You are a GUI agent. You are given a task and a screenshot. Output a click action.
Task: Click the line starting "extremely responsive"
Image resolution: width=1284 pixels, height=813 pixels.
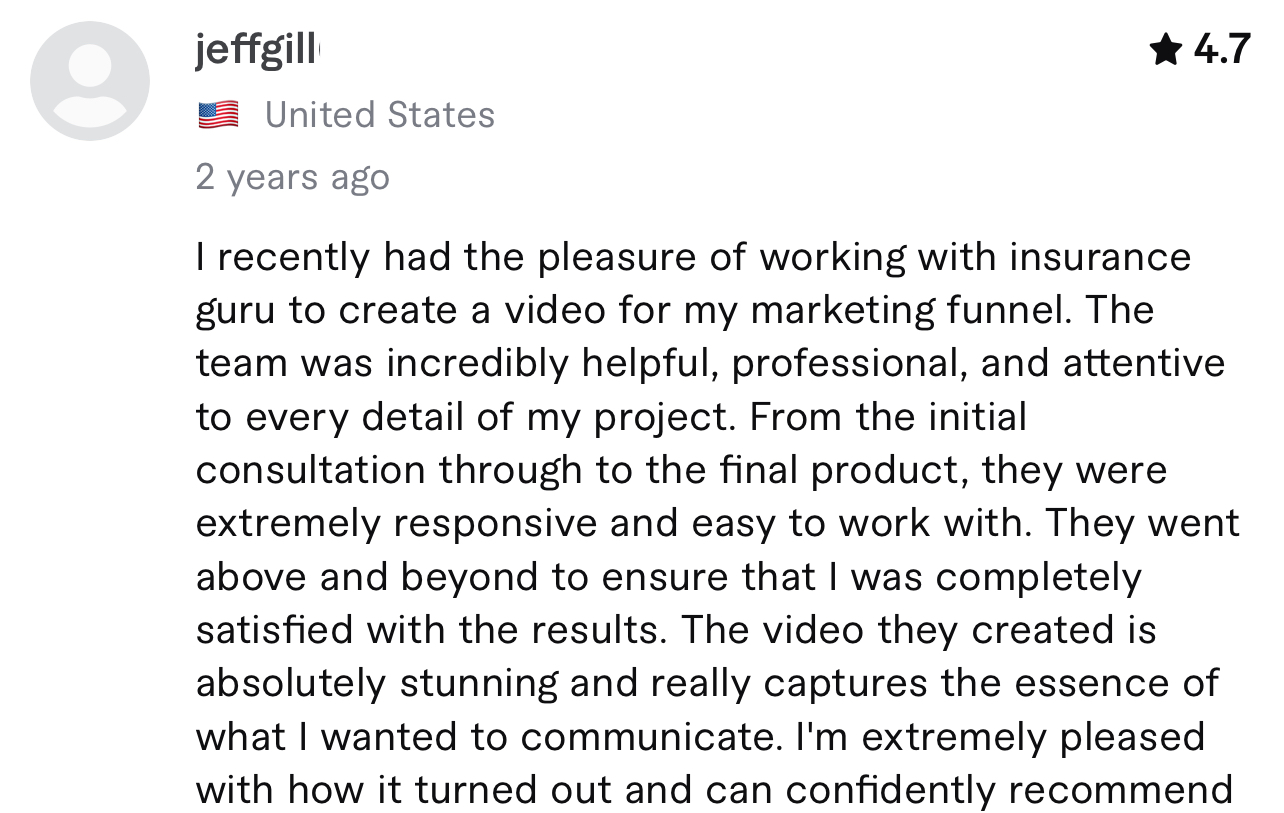pos(718,523)
